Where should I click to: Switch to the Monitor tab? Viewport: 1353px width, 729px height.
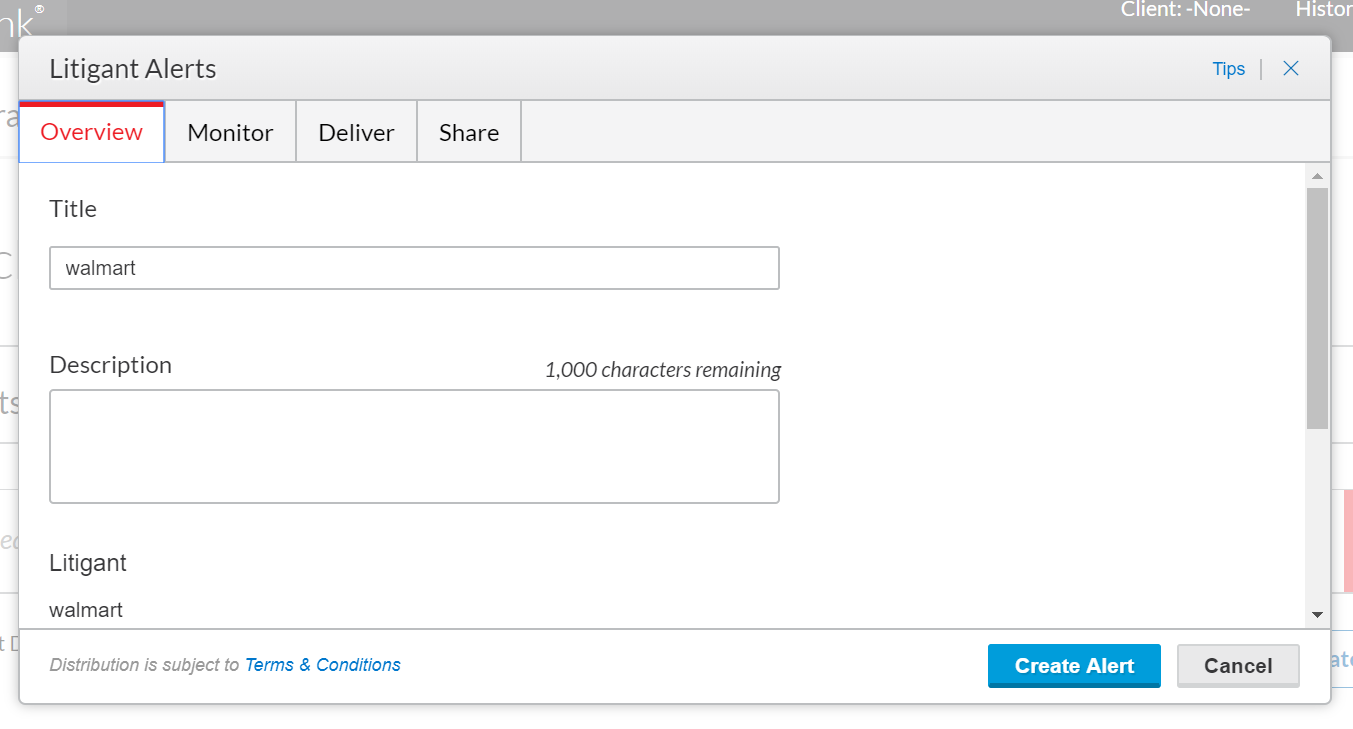tap(230, 132)
